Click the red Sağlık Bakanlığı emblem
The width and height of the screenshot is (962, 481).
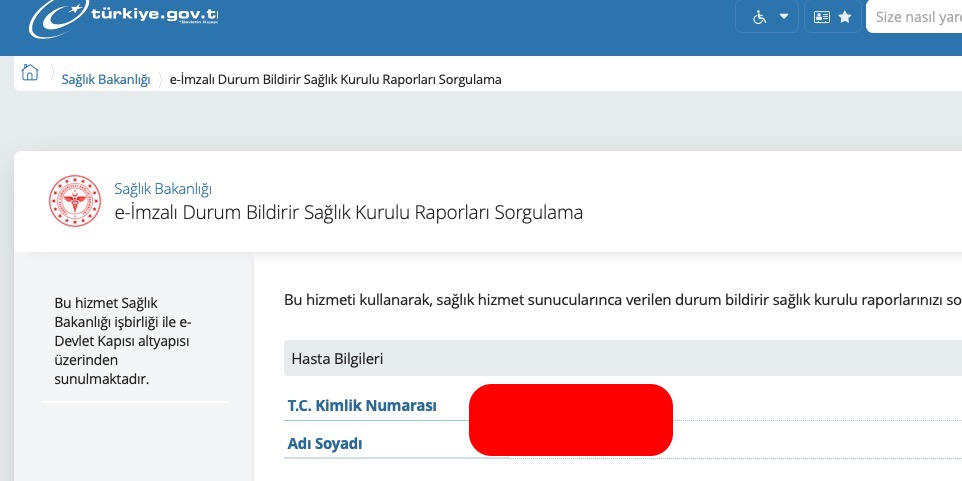[75, 200]
